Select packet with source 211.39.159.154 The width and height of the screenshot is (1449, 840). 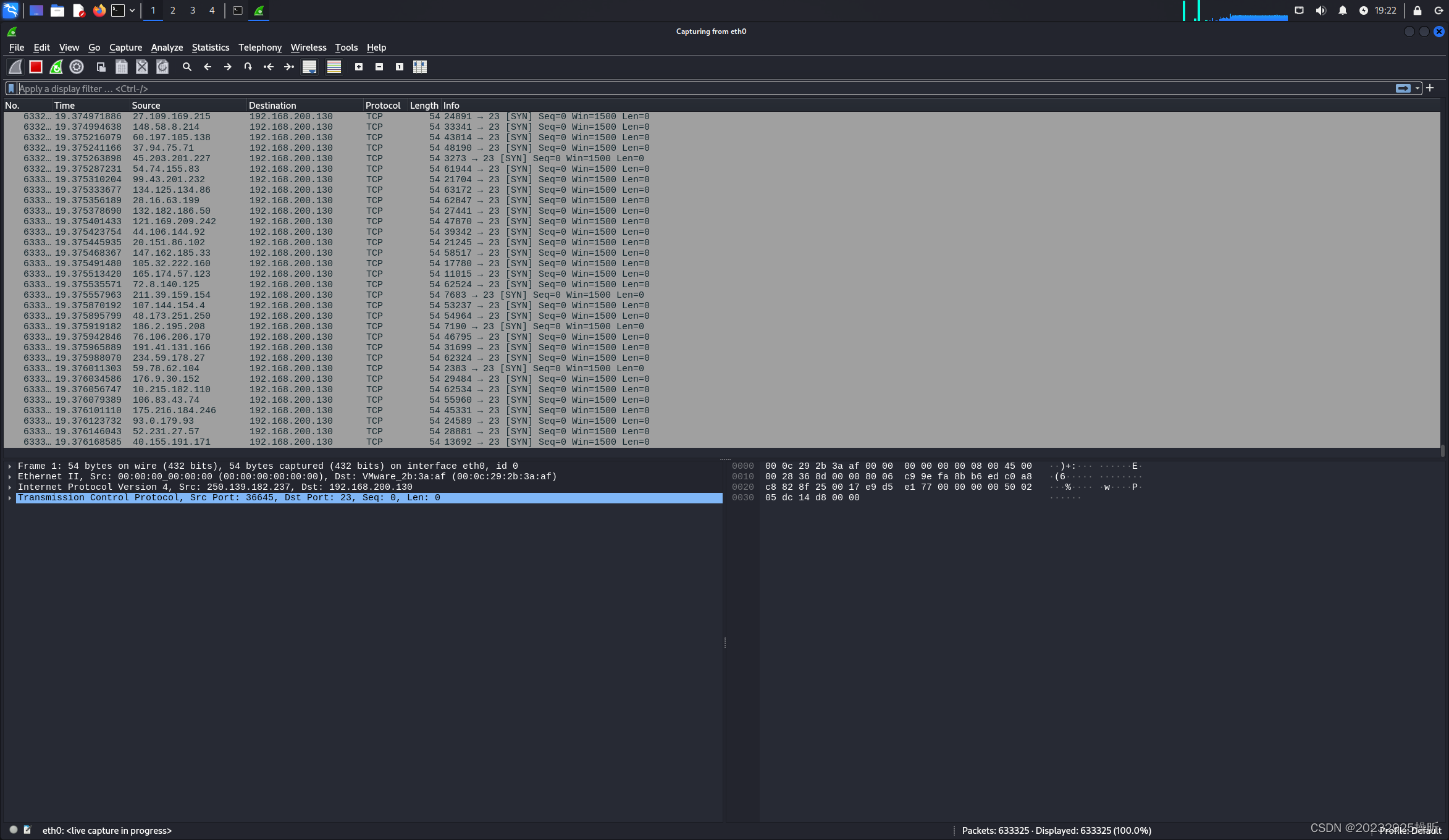(721, 295)
